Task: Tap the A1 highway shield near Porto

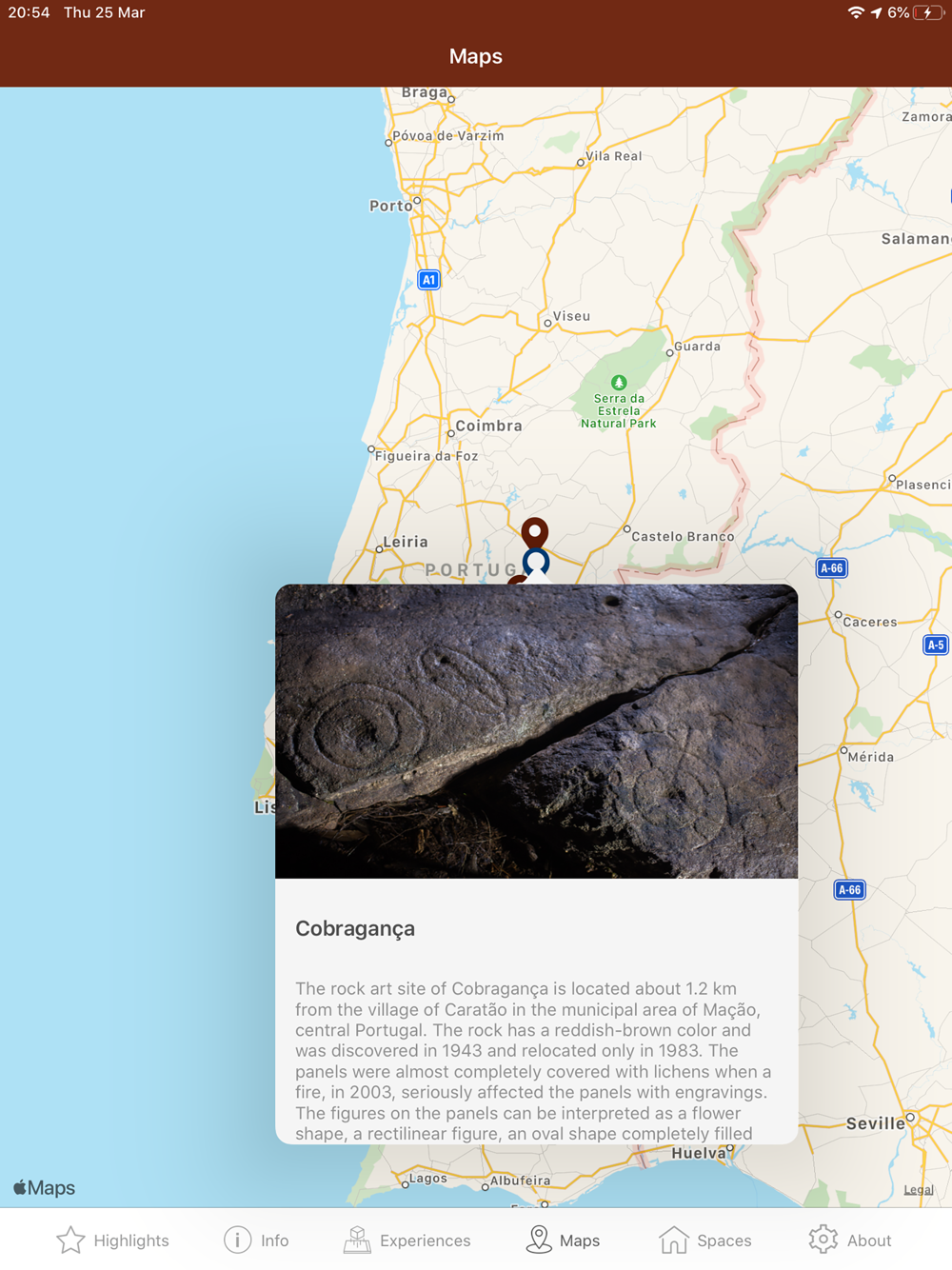Action: click(x=429, y=280)
